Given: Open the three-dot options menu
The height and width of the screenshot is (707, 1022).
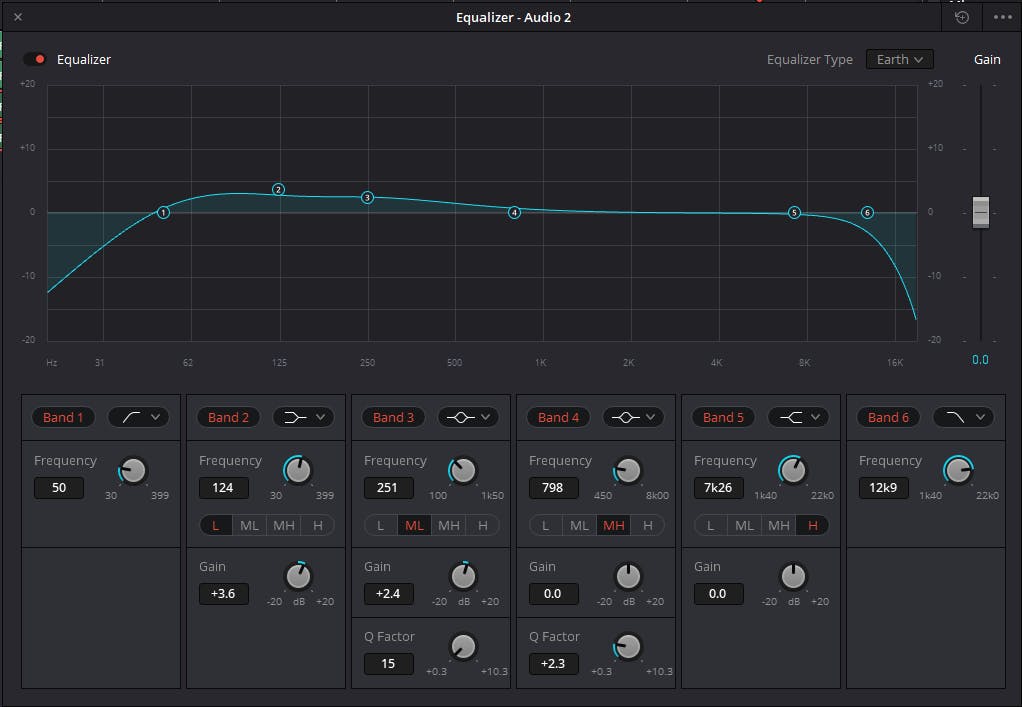Looking at the screenshot, I should pyautogui.click(x=1002, y=18).
